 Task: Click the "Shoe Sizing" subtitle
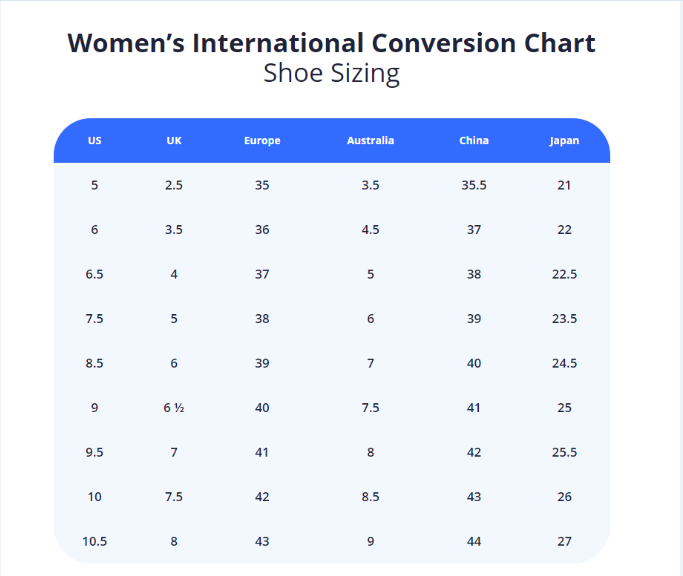331,74
